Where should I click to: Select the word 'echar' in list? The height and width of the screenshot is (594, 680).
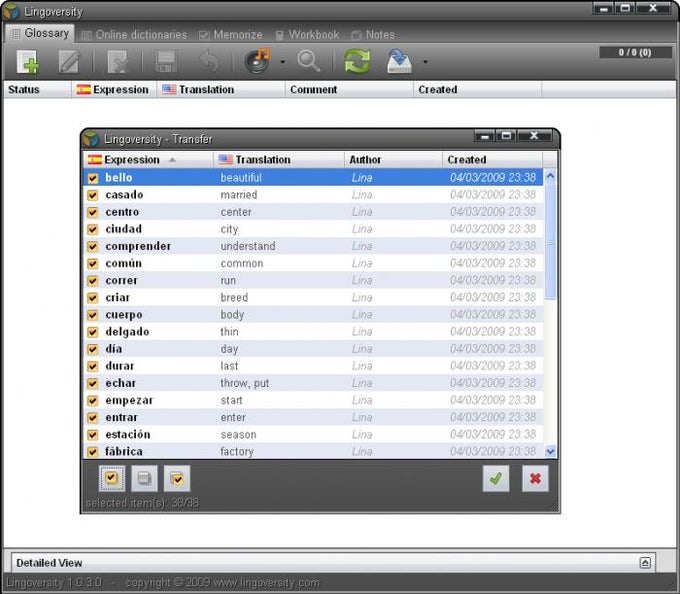[121, 383]
